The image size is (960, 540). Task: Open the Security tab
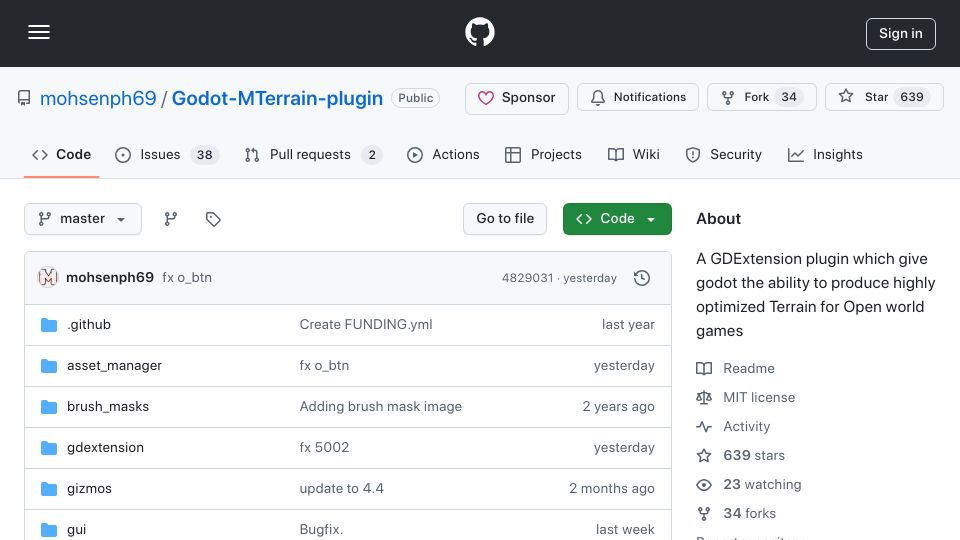pyautogui.click(x=723, y=154)
